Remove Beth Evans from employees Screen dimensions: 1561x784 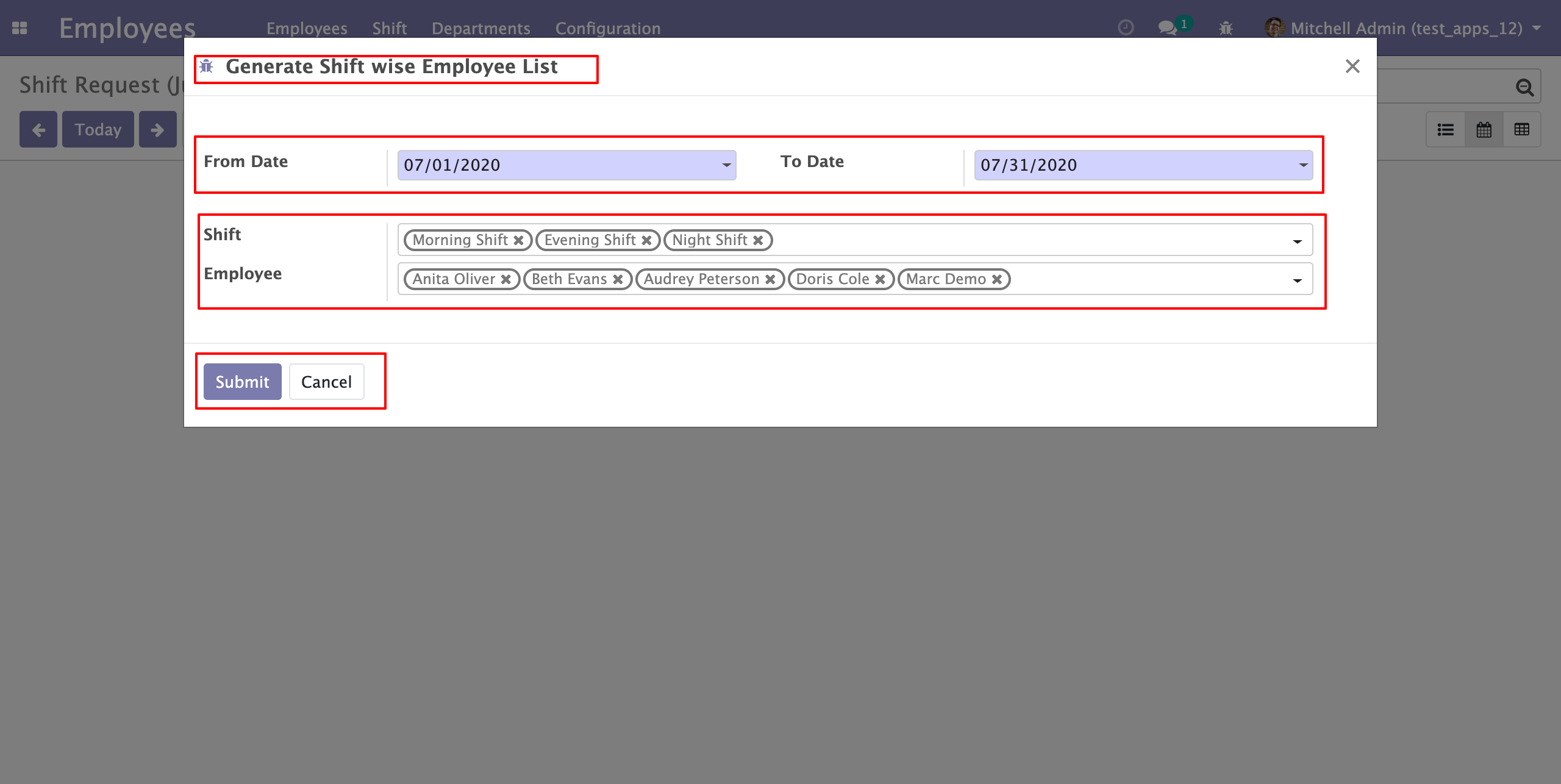coord(618,279)
